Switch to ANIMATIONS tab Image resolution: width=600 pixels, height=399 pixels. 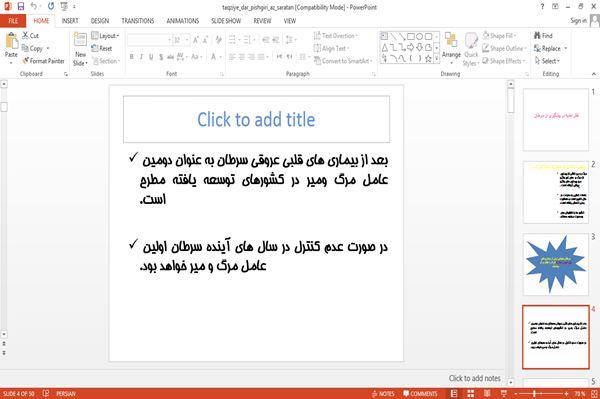(x=183, y=21)
